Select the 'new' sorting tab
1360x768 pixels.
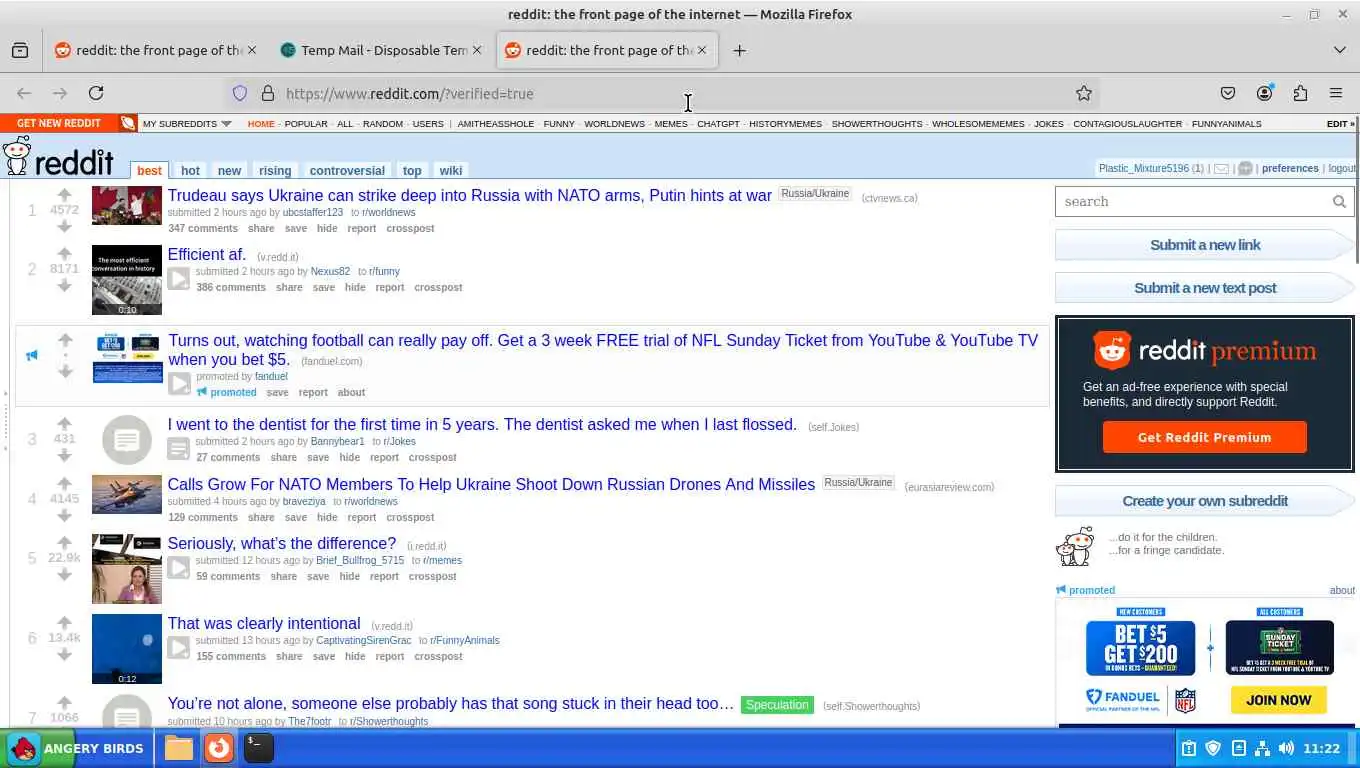pos(229,170)
